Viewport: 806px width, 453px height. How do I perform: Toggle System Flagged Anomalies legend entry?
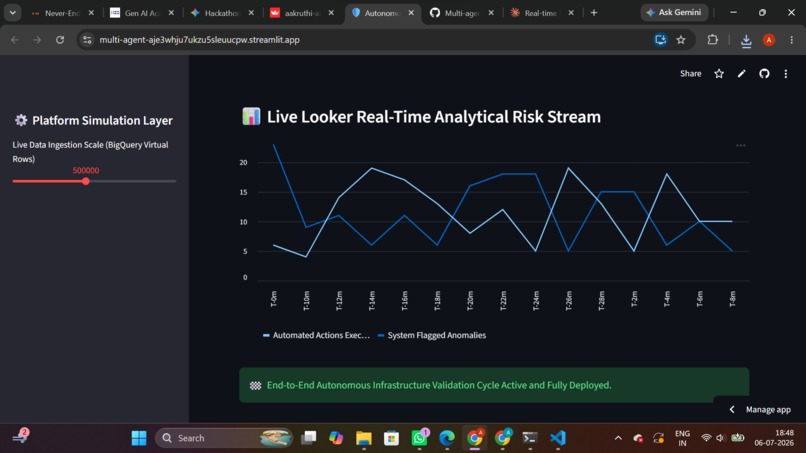[x=432, y=335]
